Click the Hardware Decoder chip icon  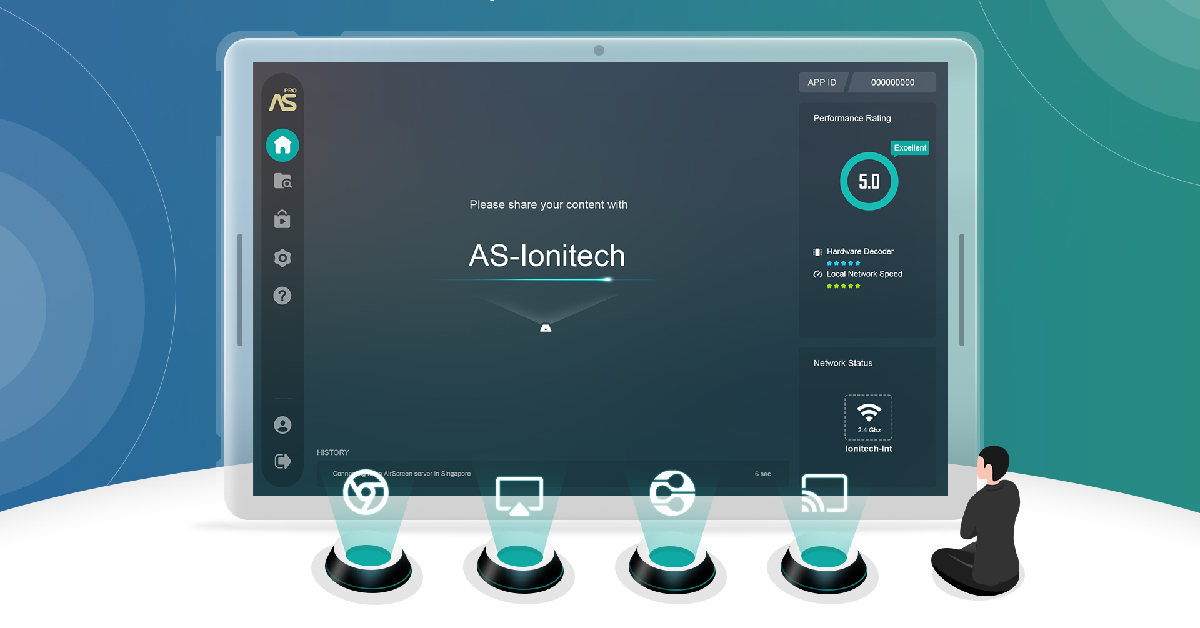tap(817, 252)
